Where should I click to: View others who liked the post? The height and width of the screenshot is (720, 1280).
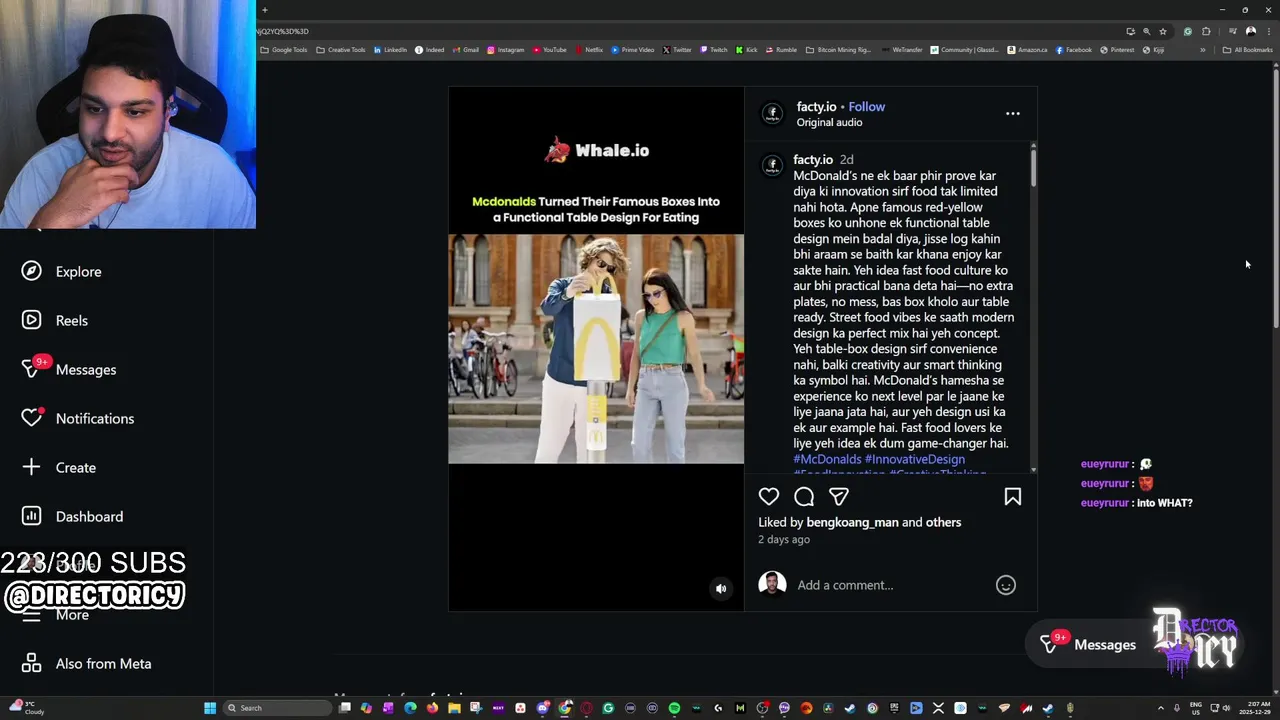pyautogui.click(x=943, y=522)
